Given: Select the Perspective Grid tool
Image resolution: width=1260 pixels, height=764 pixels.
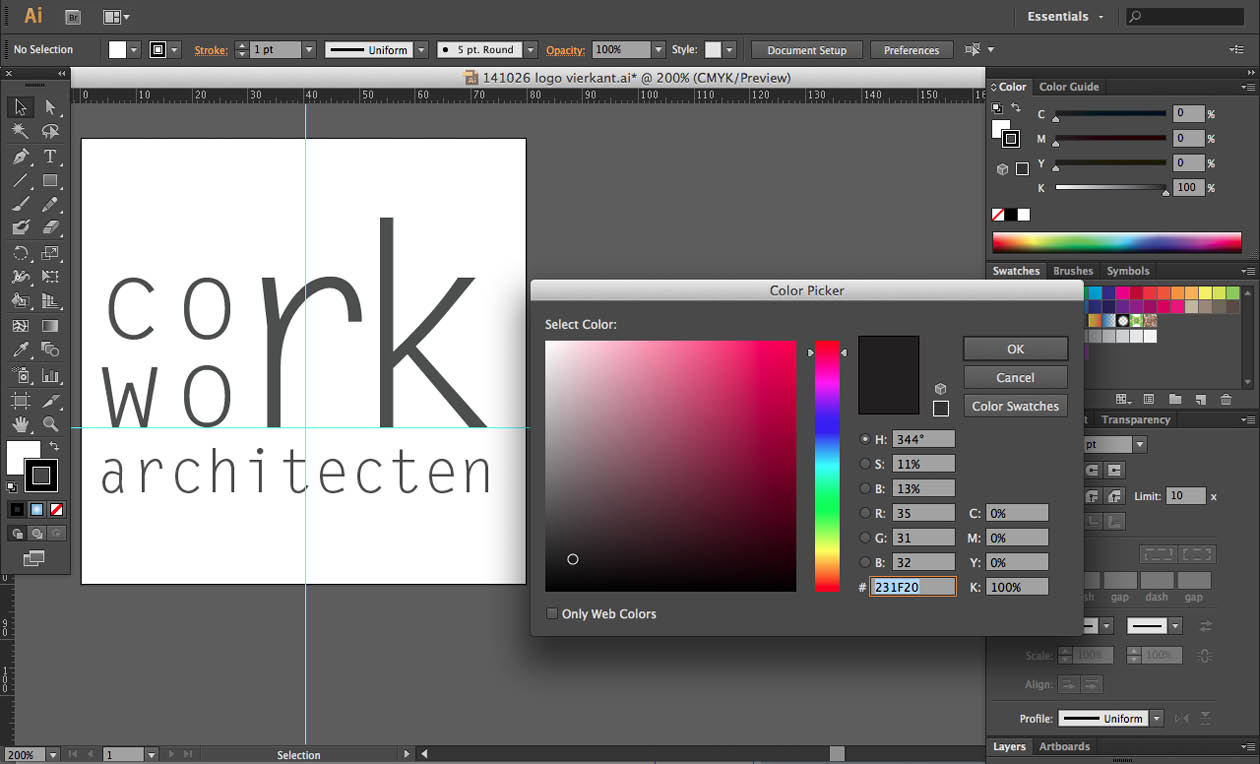Looking at the screenshot, I should click(x=50, y=302).
